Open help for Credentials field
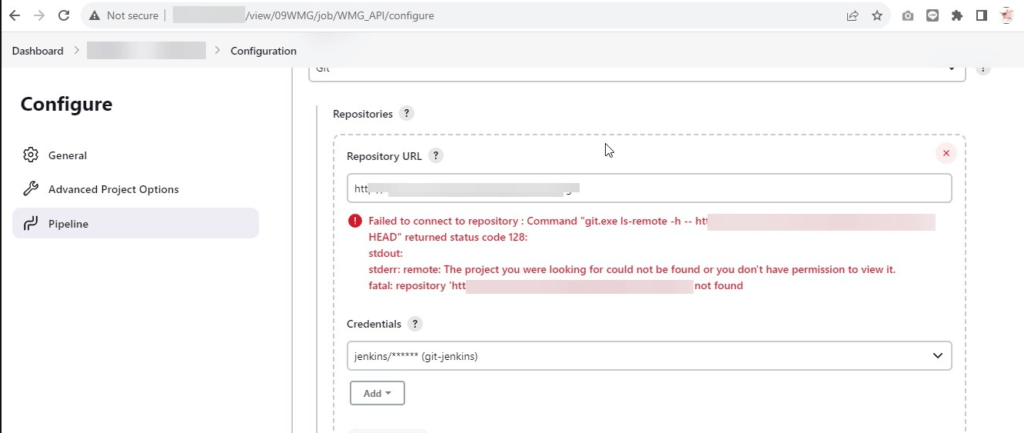 point(415,324)
